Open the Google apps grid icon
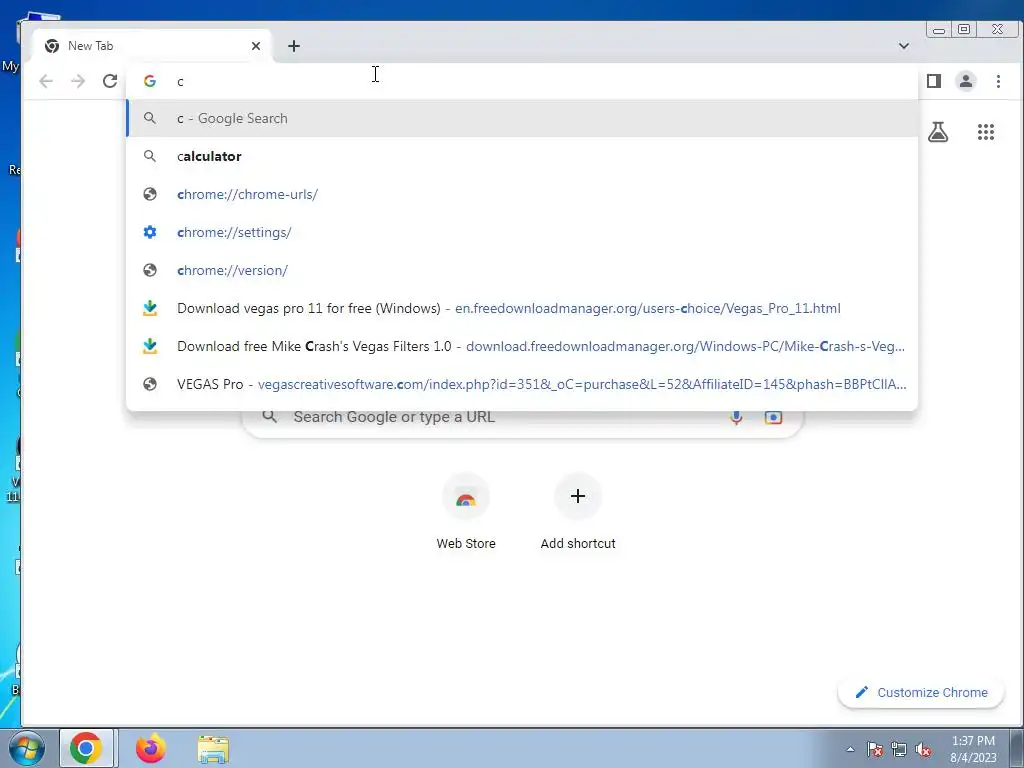The image size is (1024, 768). pos(985,133)
